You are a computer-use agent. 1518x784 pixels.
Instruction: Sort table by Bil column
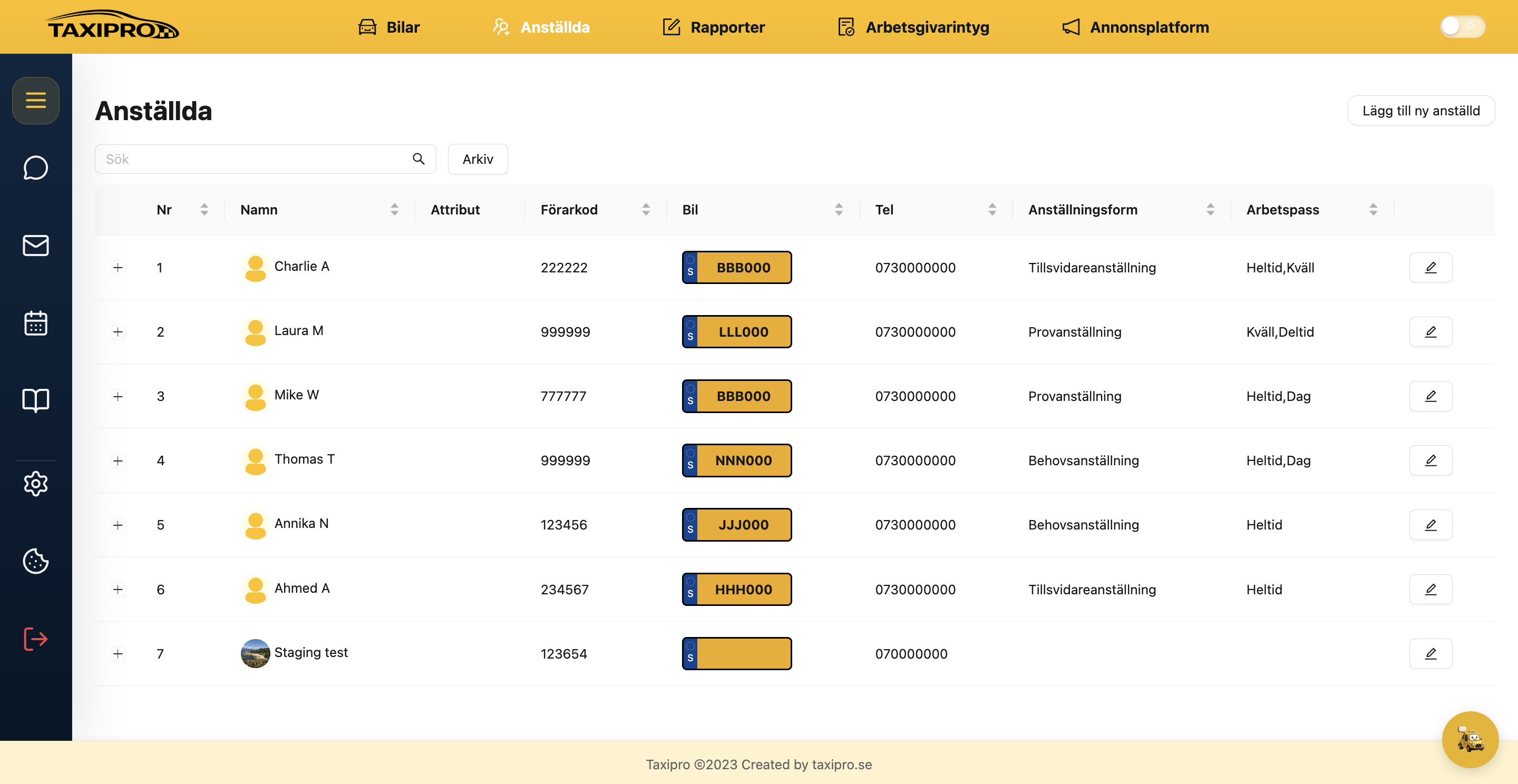click(839, 210)
